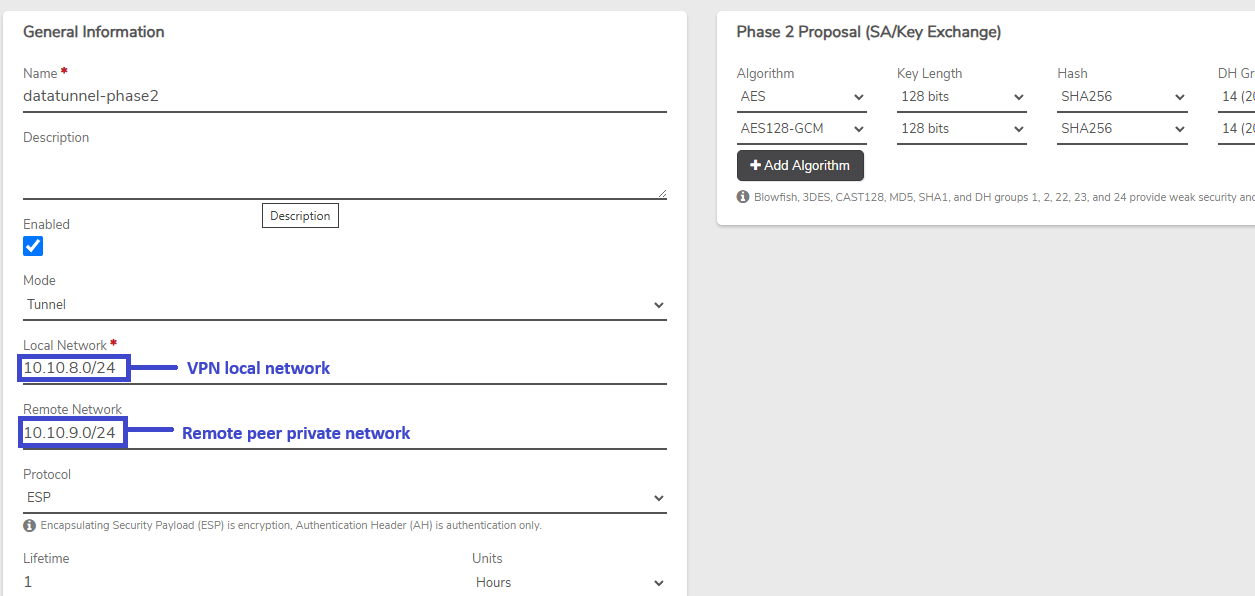Expand the first Algorithm dropdown showing AES
1255x596 pixels.
click(x=802, y=97)
